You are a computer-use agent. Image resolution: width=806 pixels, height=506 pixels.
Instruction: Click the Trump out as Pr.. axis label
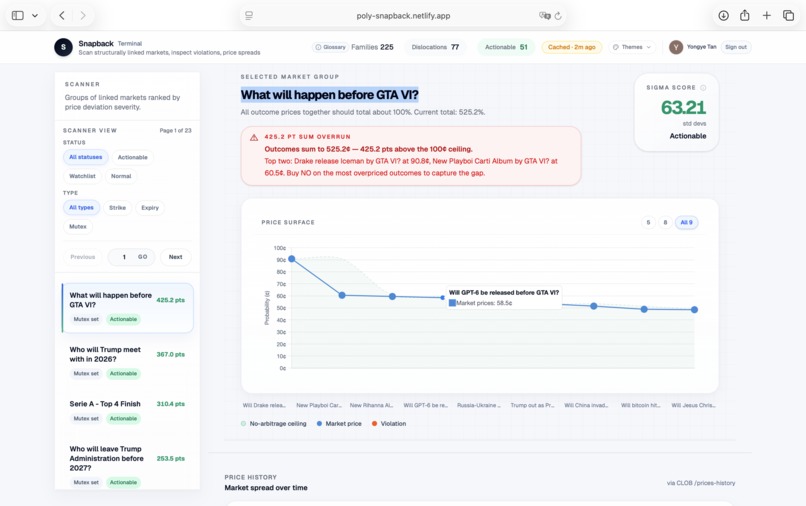[532, 405]
